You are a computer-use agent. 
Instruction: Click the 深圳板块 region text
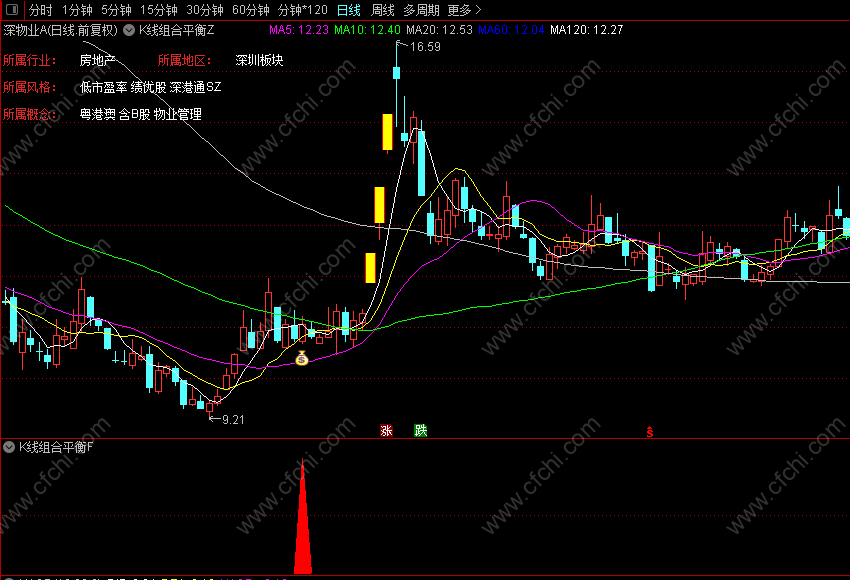tap(259, 60)
